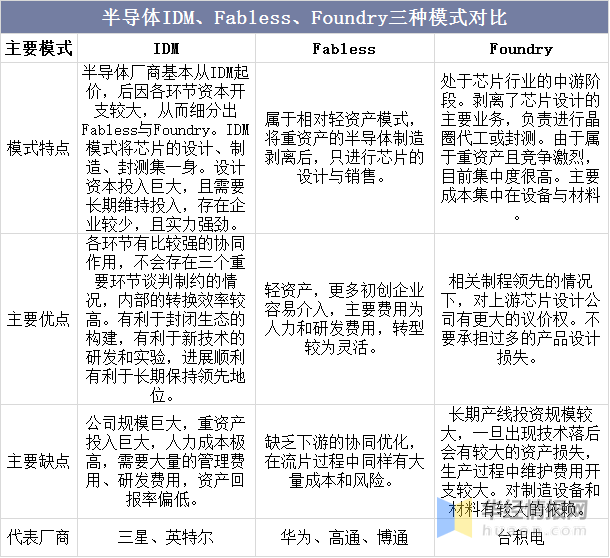Click the table title '半导体IDM、Fabless、Foundry三种模式对比'
The width and height of the screenshot is (610, 558).
coord(305,18)
